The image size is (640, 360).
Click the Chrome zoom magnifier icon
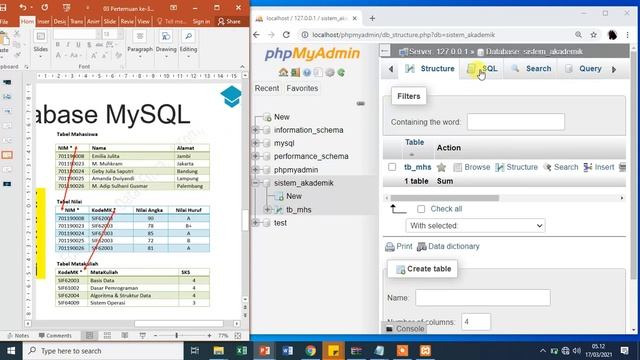point(578,35)
